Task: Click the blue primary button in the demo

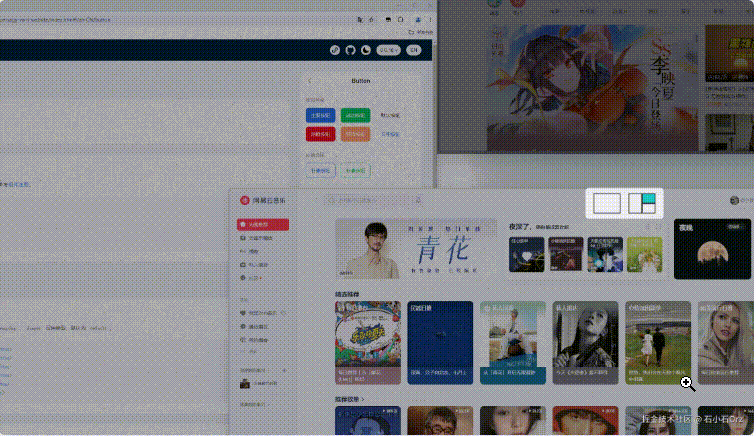Action: pos(321,115)
